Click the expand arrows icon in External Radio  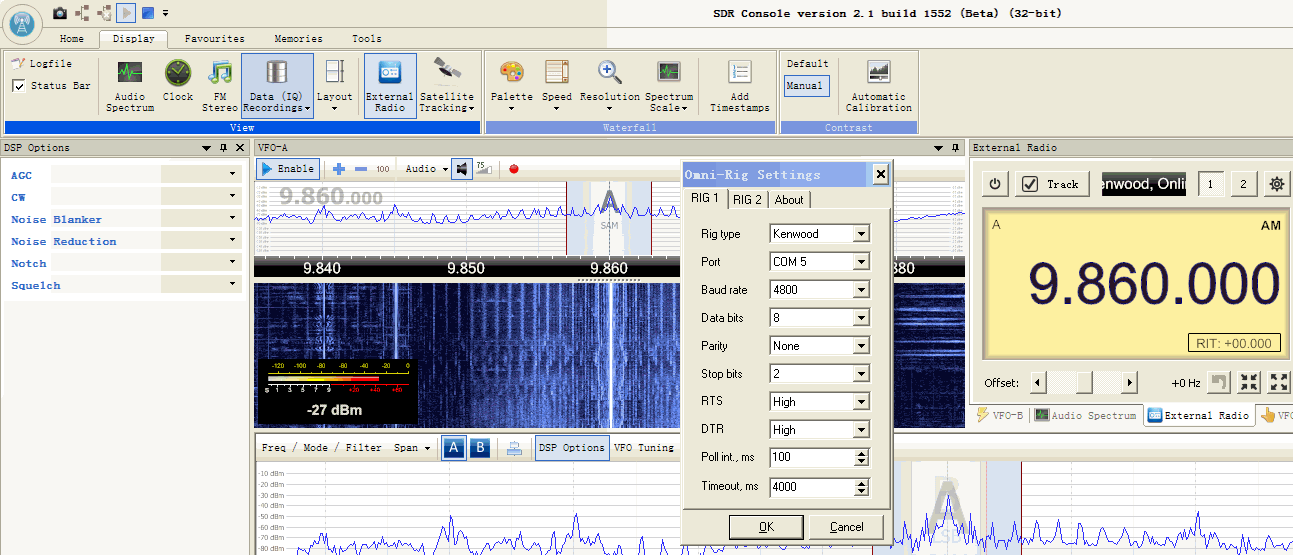click(x=1279, y=382)
